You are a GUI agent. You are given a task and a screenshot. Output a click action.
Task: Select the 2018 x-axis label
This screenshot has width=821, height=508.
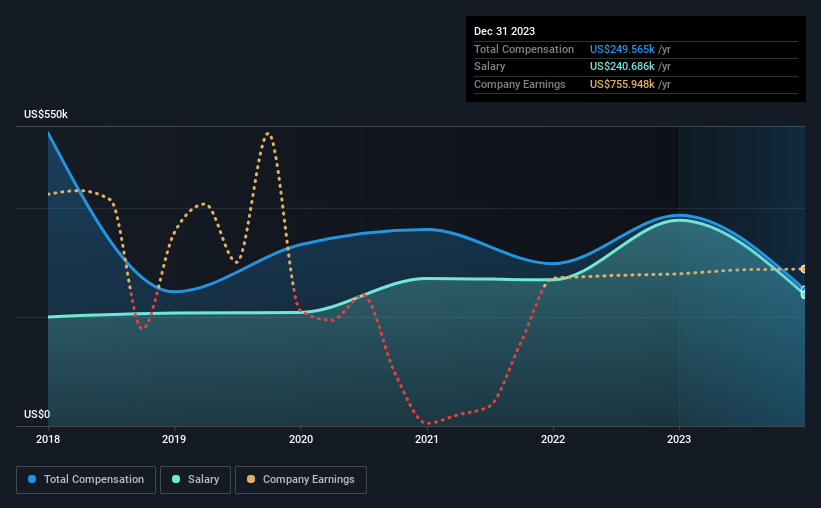(x=48, y=439)
